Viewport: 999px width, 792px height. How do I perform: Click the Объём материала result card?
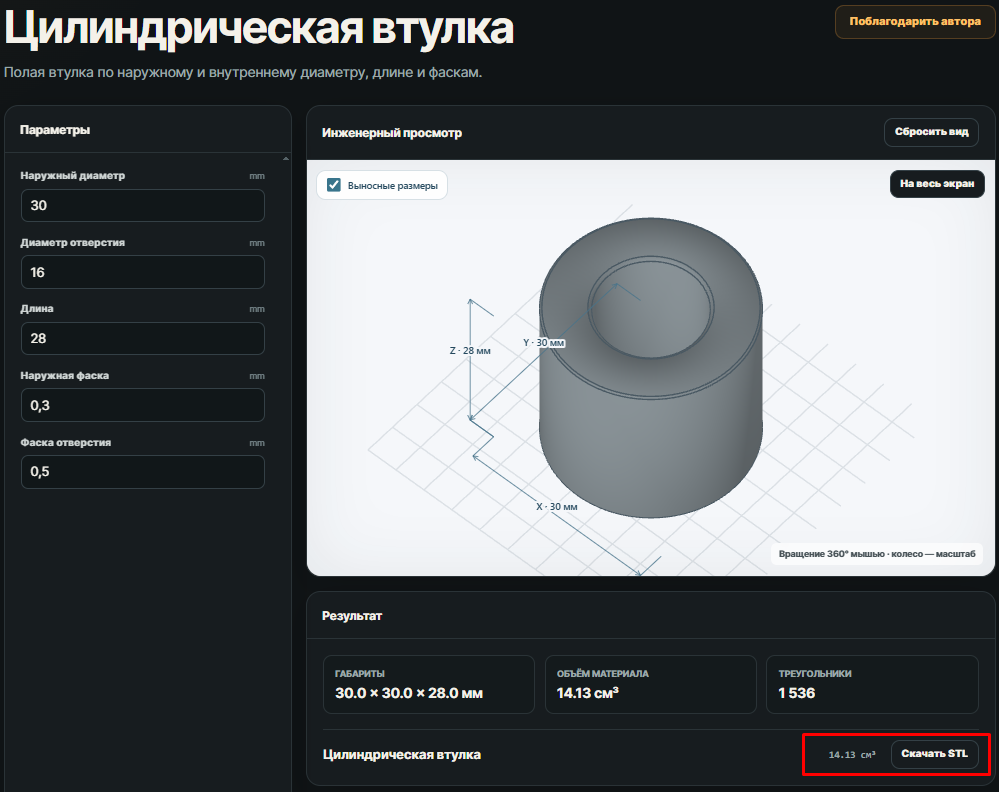tap(650, 684)
